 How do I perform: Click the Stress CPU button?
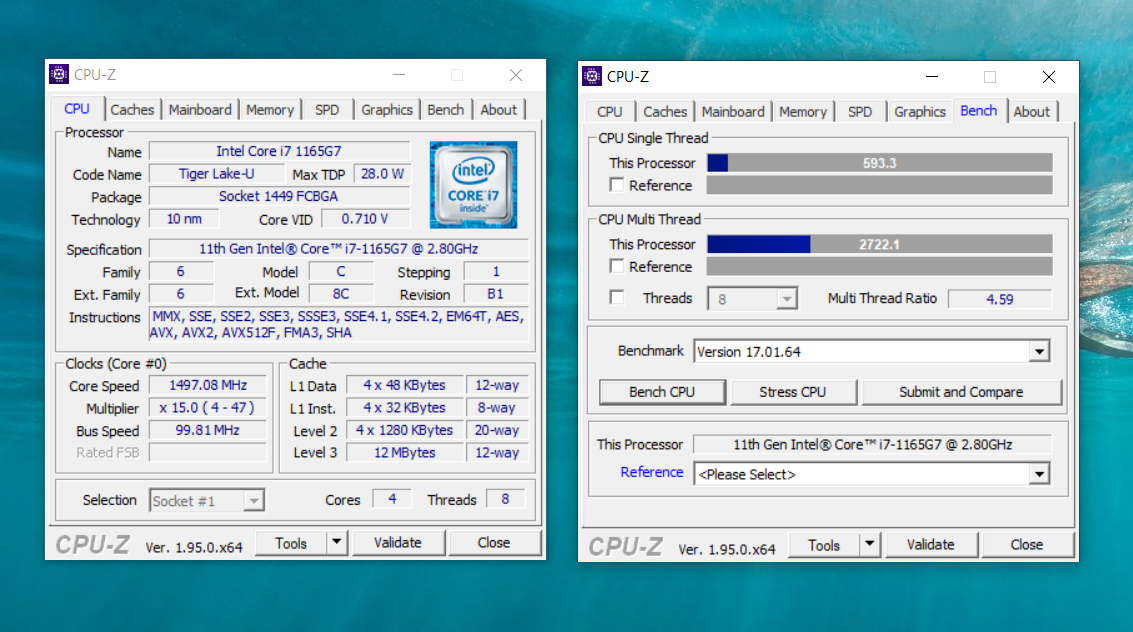click(x=793, y=391)
